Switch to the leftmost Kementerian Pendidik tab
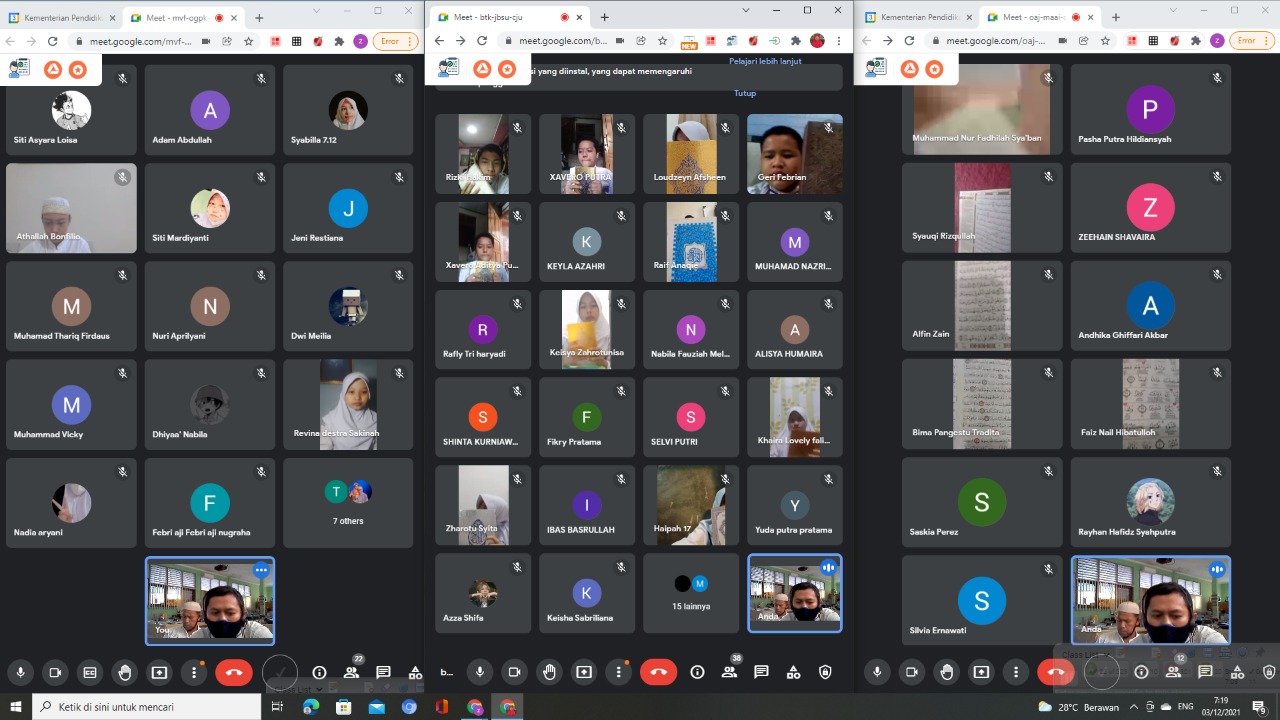The height and width of the screenshot is (720, 1280). pos(60,18)
